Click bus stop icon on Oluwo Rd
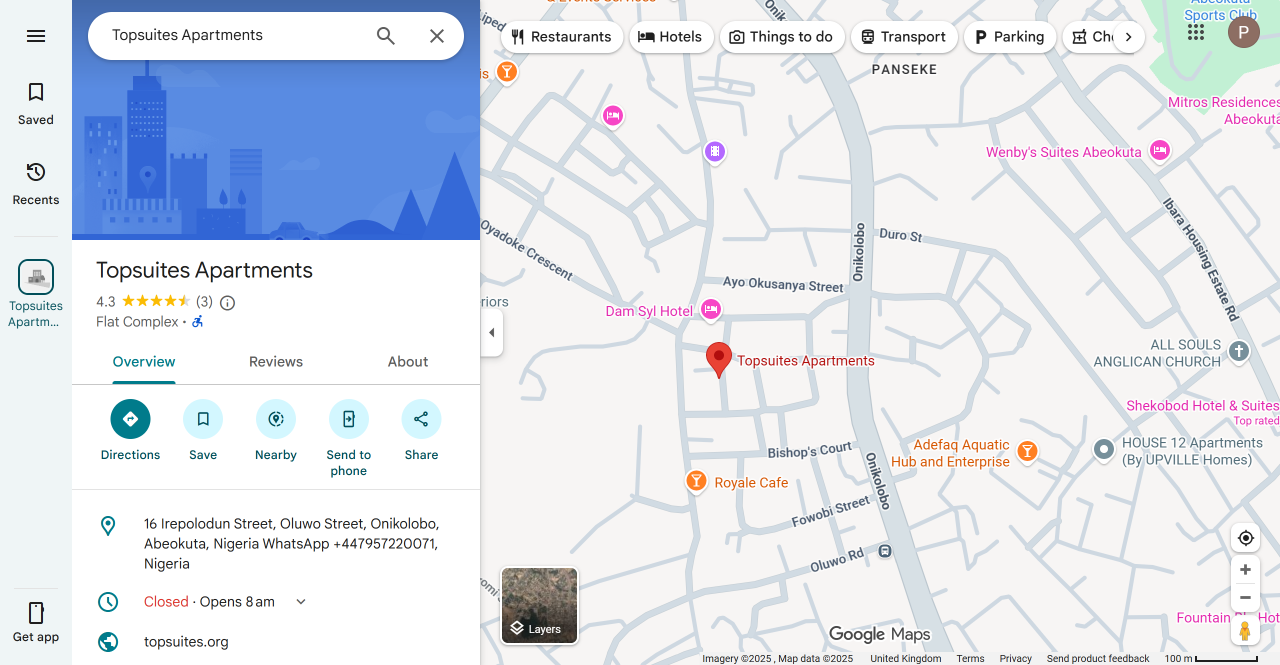 click(885, 551)
